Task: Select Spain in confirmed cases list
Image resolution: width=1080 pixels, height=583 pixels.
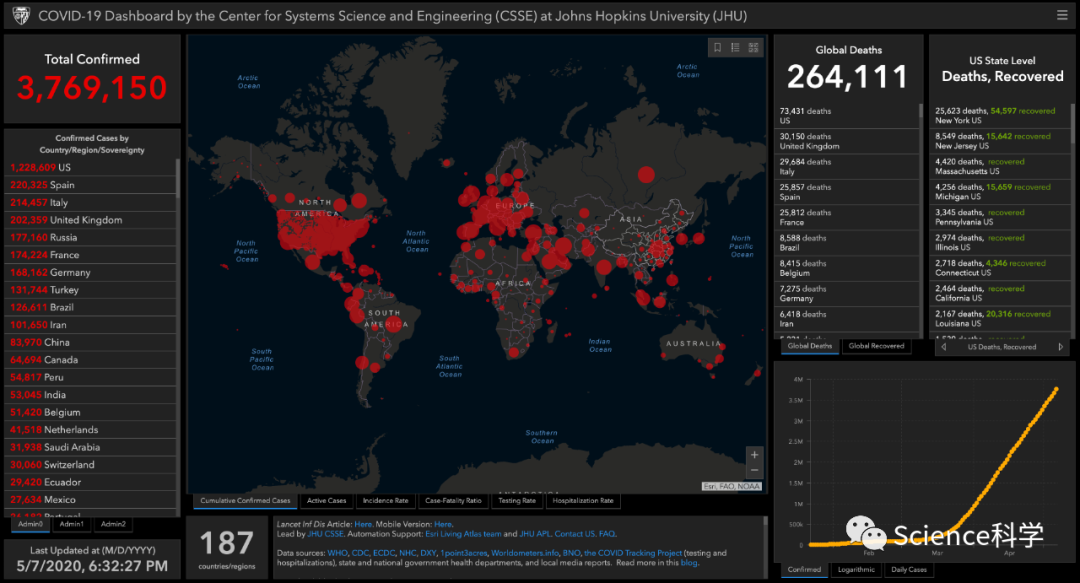Action: coord(90,185)
